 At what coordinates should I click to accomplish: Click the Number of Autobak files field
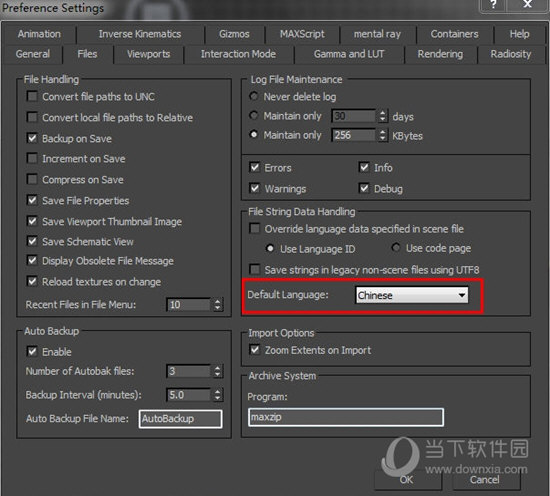[x=189, y=371]
